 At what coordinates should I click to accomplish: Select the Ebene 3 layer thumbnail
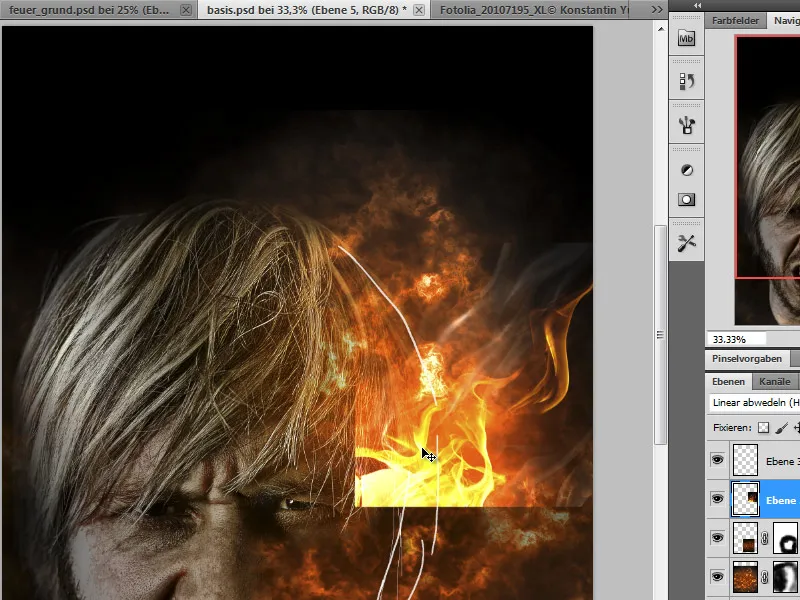[x=745, y=460]
